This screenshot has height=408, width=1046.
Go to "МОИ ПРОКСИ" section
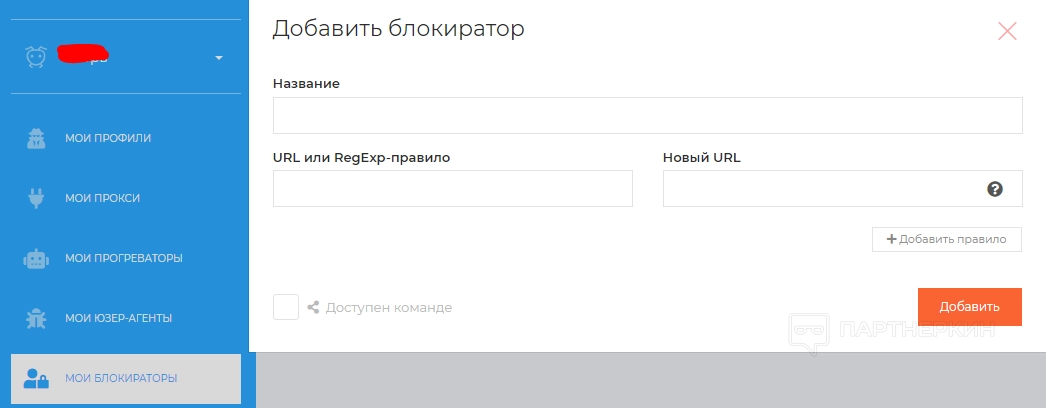pyautogui.click(x=102, y=198)
